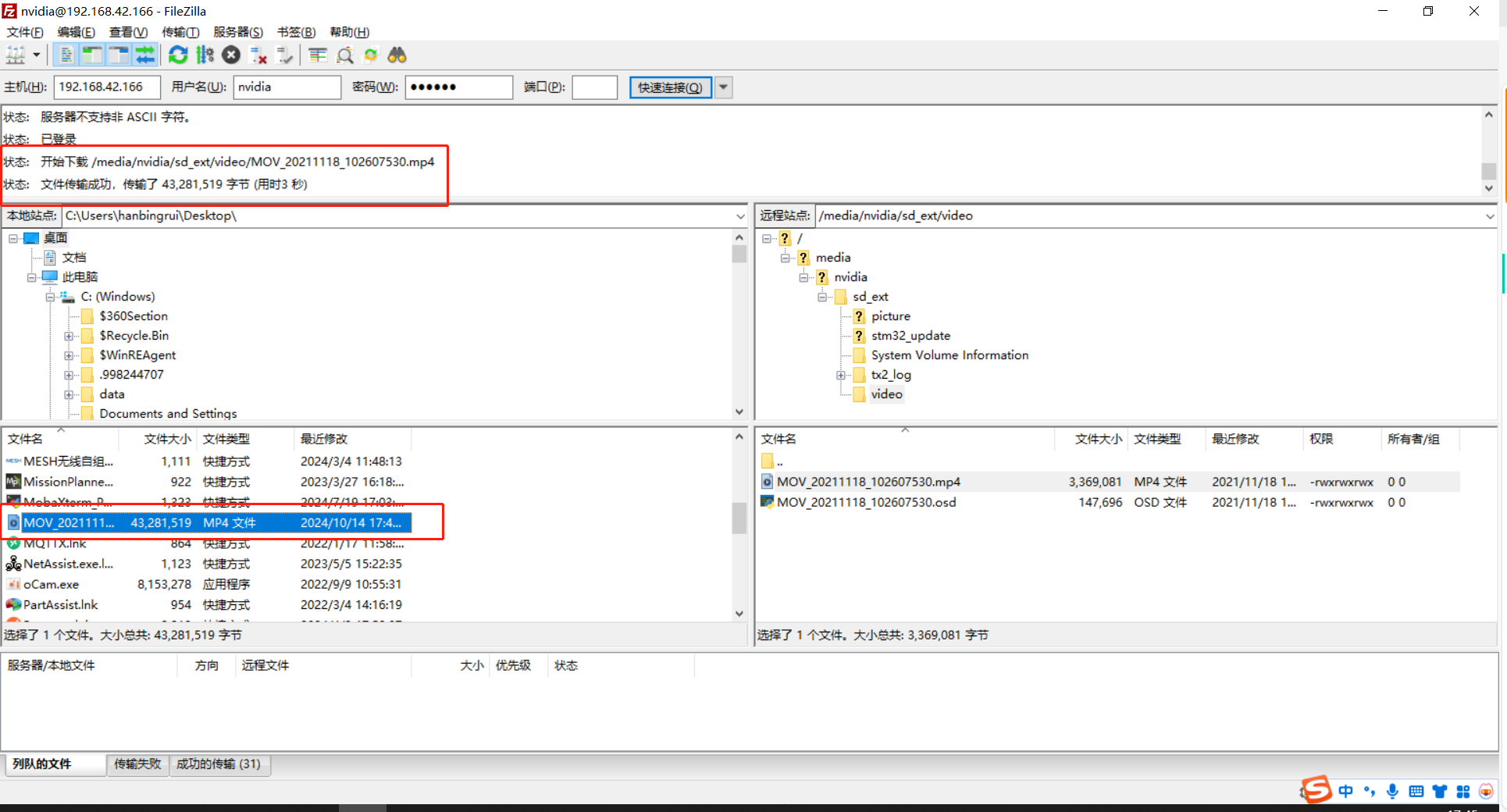Open directory listing filters dialog
The width and height of the screenshot is (1507, 812).
[x=318, y=55]
